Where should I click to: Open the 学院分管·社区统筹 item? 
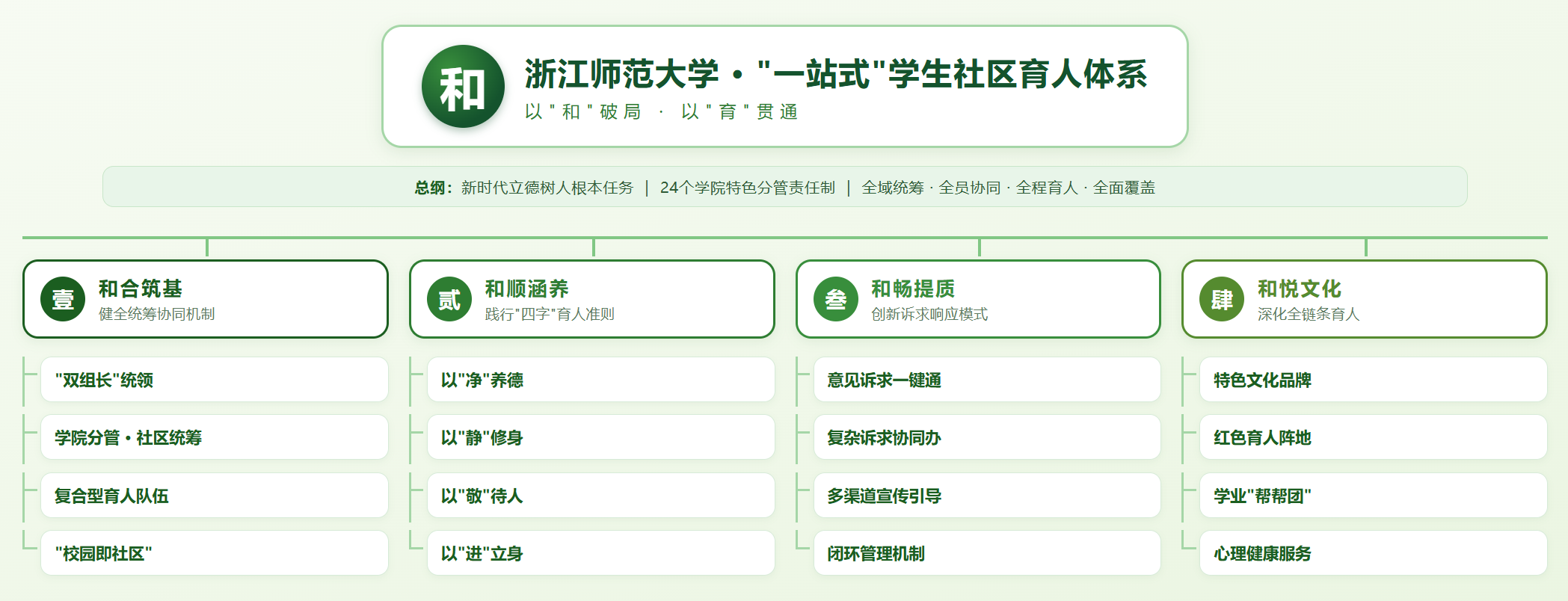click(215, 437)
